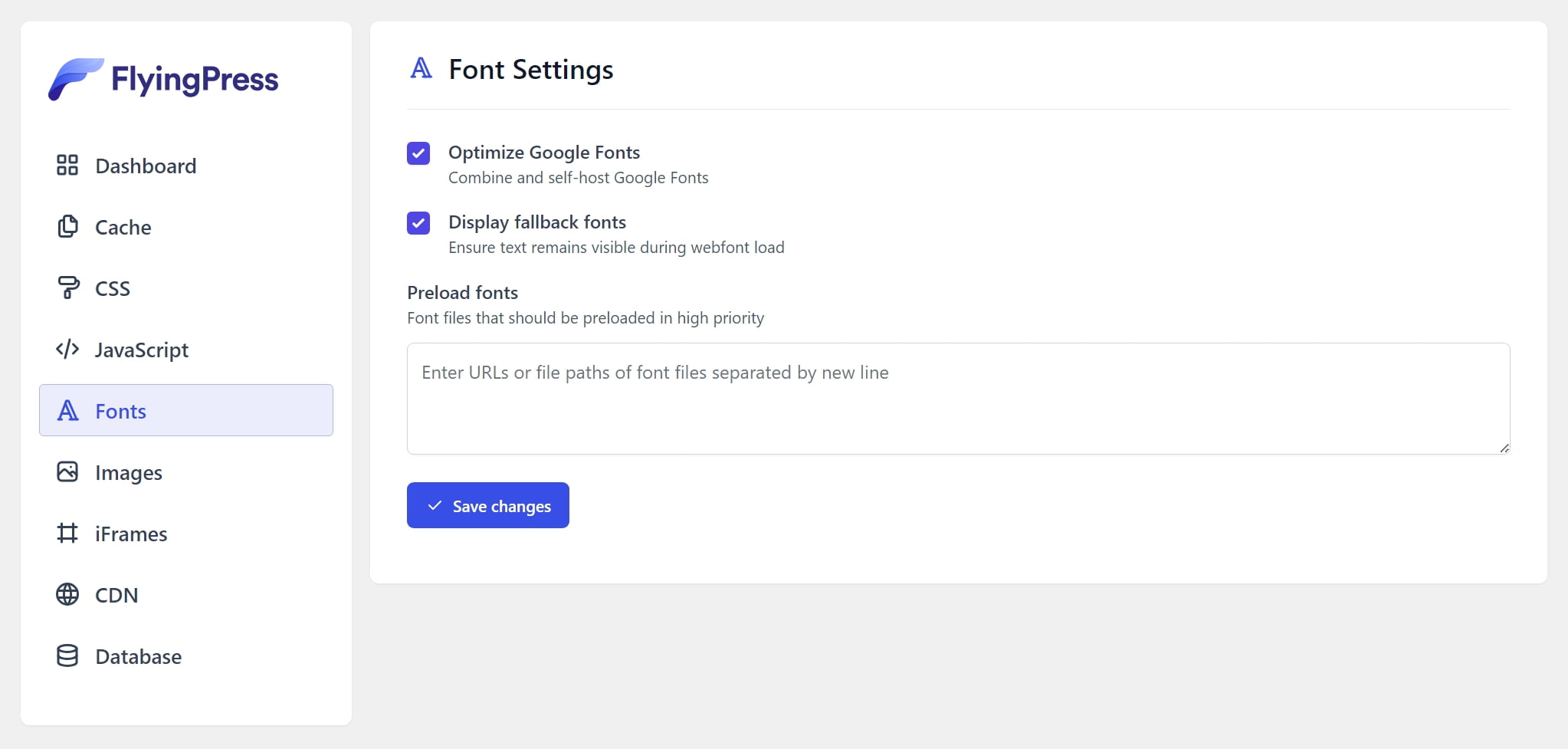The width and height of the screenshot is (1568, 749).
Task: Go to the Database section
Action: 186,656
